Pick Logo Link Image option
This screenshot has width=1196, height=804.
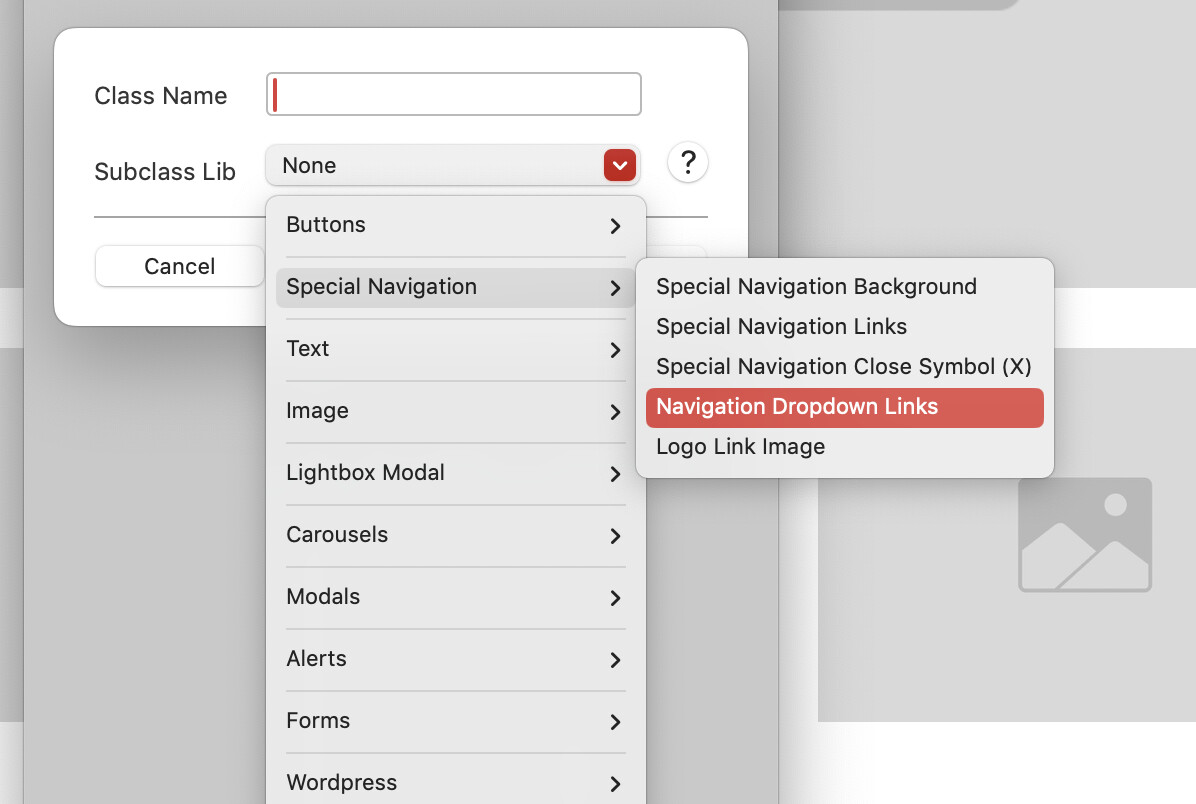point(740,447)
